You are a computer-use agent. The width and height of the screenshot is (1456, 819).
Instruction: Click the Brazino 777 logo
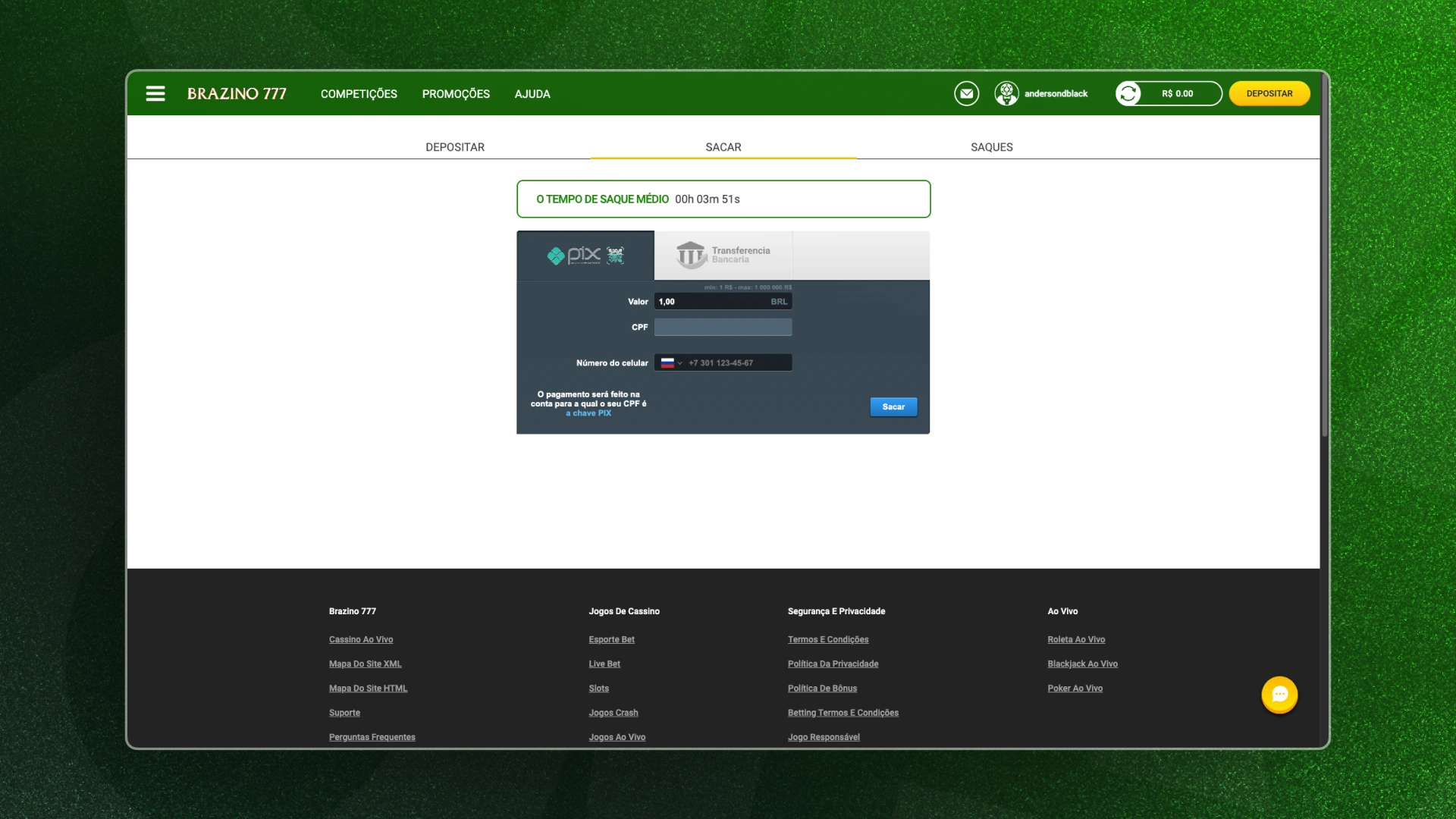pos(237,94)
